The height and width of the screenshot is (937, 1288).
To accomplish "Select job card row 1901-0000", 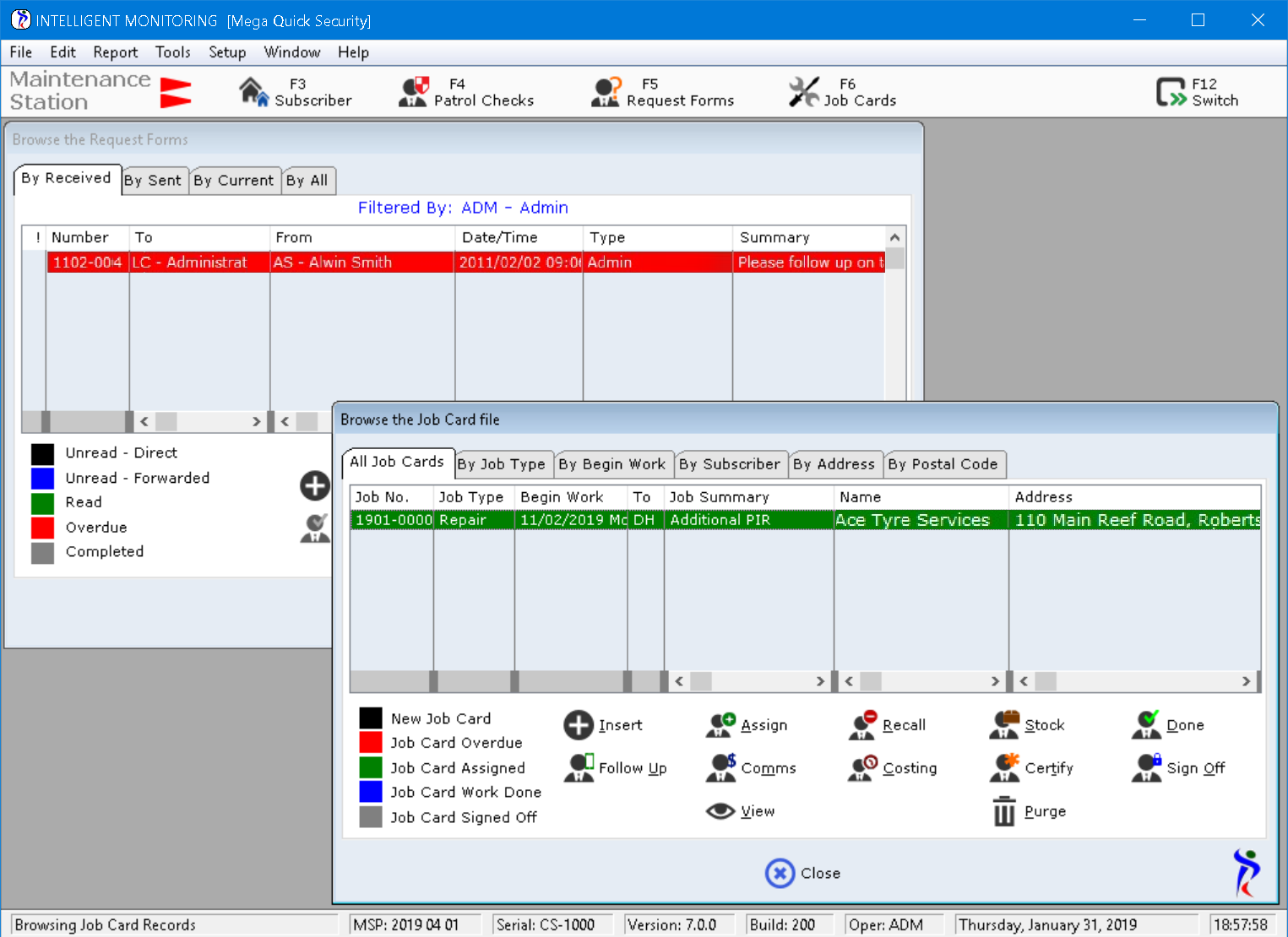I will [806, 520].
